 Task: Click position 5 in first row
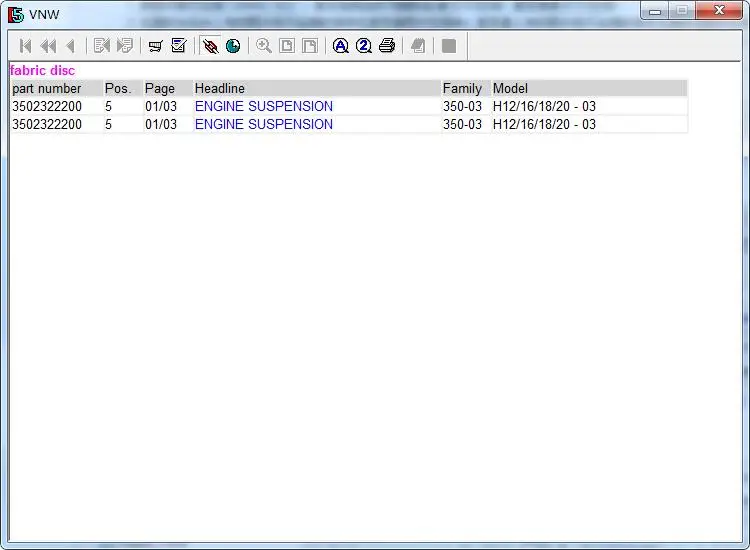109,106
